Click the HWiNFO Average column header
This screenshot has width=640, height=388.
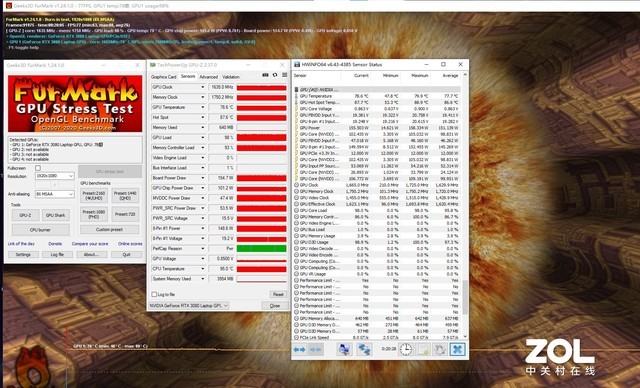450,76
